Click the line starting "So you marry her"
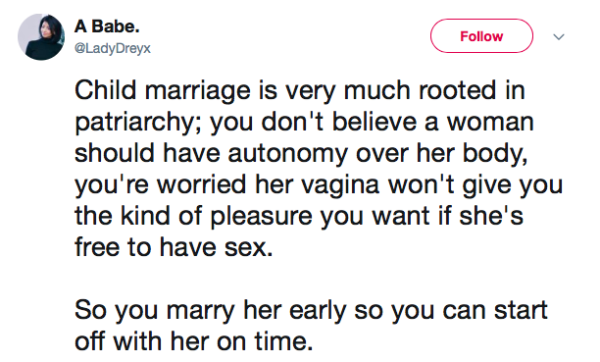The image size is (600, 362). (x=311, y=311)
